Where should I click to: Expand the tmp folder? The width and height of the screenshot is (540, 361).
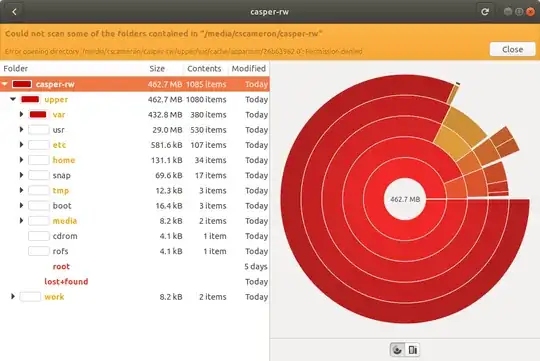21,190
